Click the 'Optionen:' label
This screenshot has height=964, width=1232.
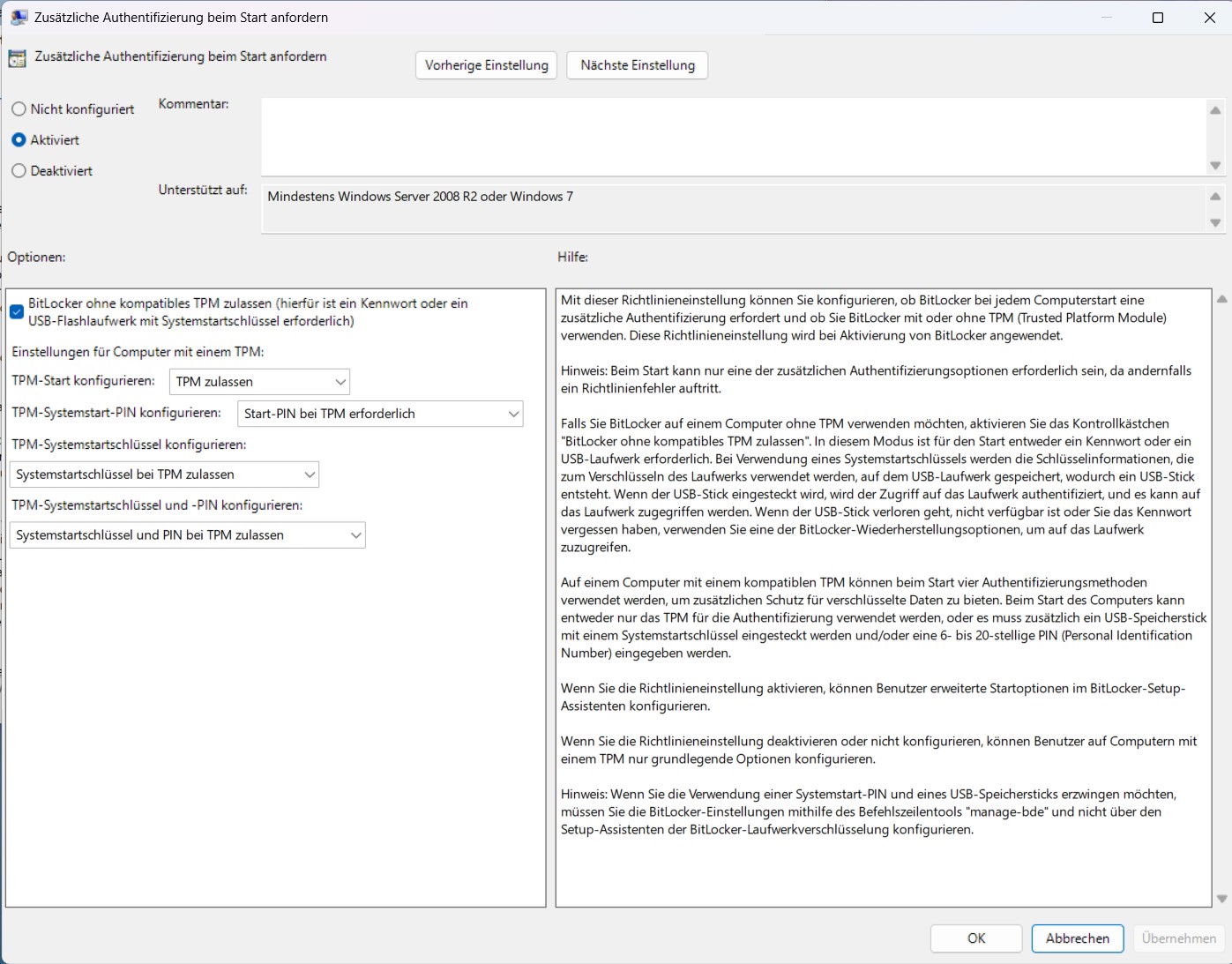[36, 258]
